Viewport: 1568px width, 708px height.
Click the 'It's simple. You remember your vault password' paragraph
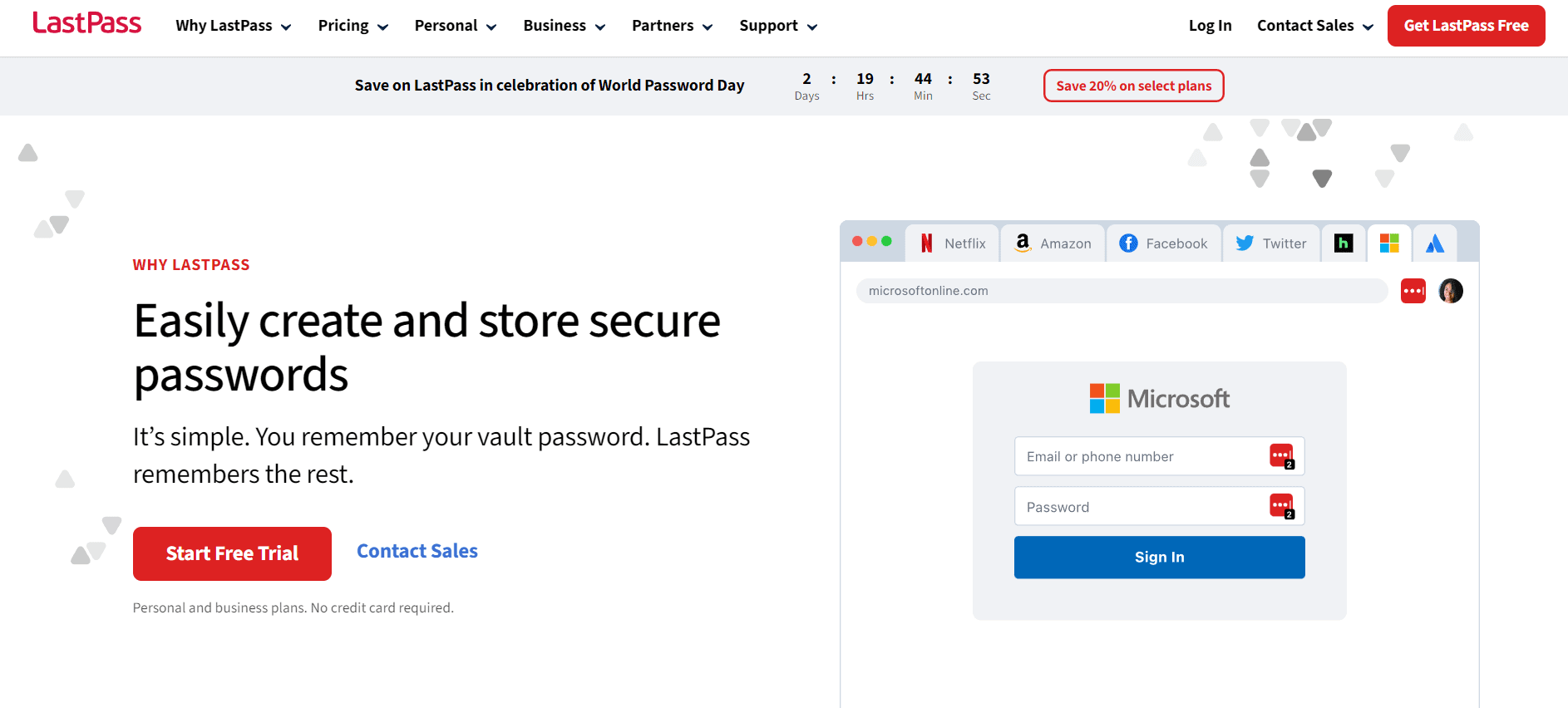441,455
